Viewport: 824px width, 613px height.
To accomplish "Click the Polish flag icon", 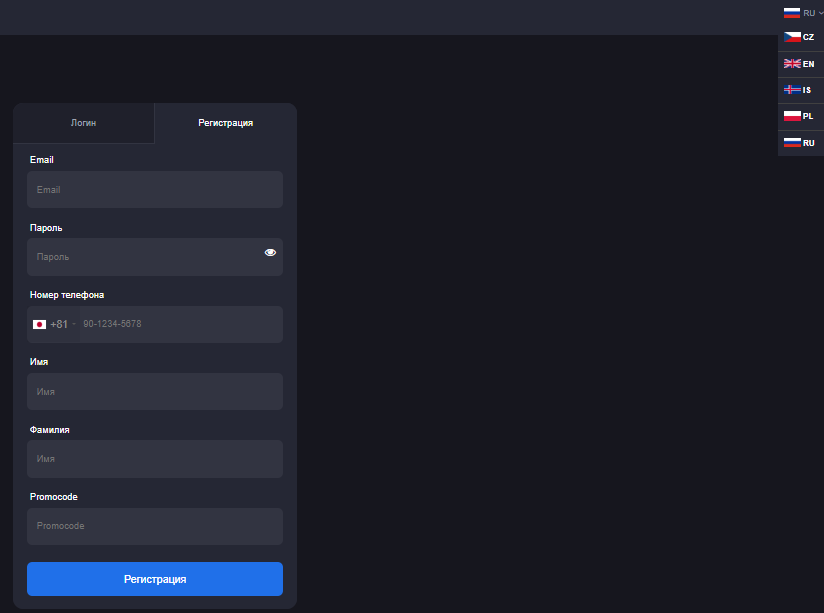I will point(792,116).
